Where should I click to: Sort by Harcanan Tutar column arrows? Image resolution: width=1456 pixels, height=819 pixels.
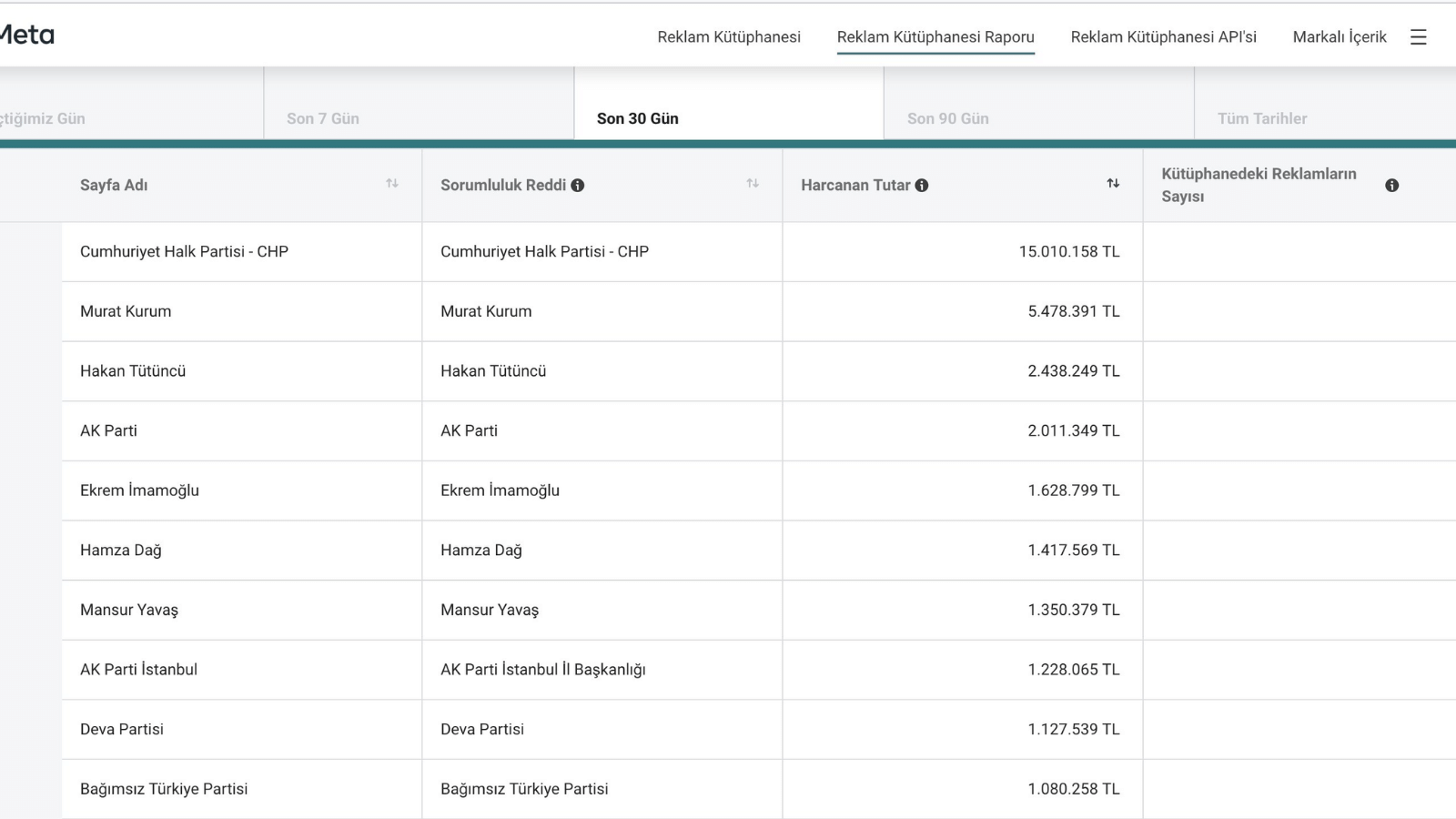[1113, 184]
